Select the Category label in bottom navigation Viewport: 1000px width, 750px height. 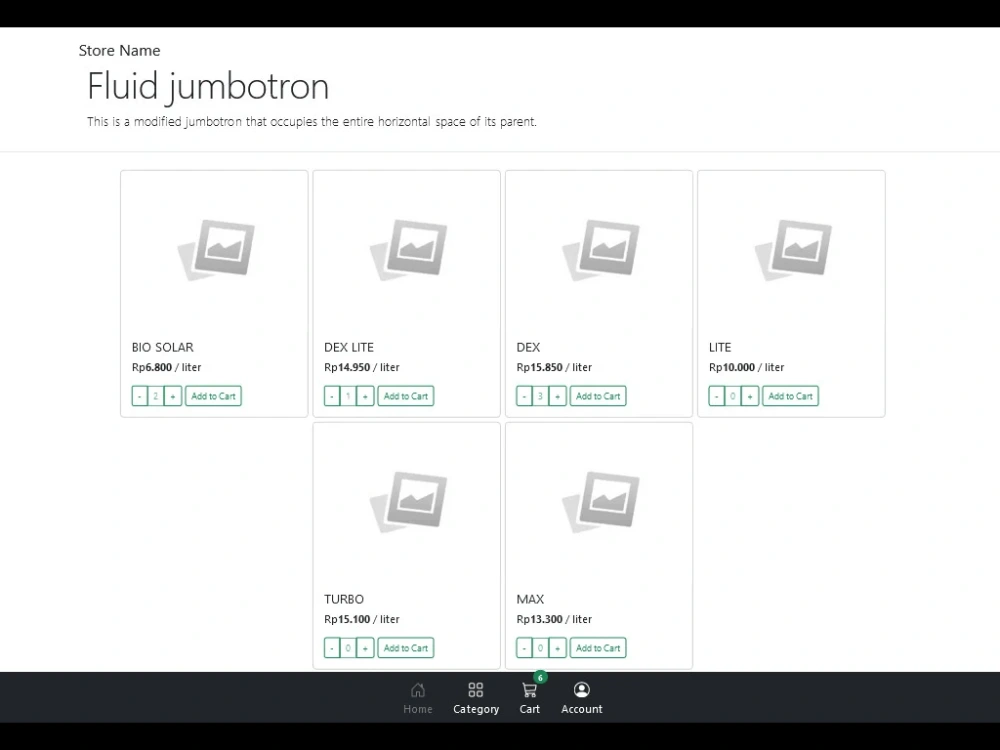pyautogui.click(x=476, y=709)
